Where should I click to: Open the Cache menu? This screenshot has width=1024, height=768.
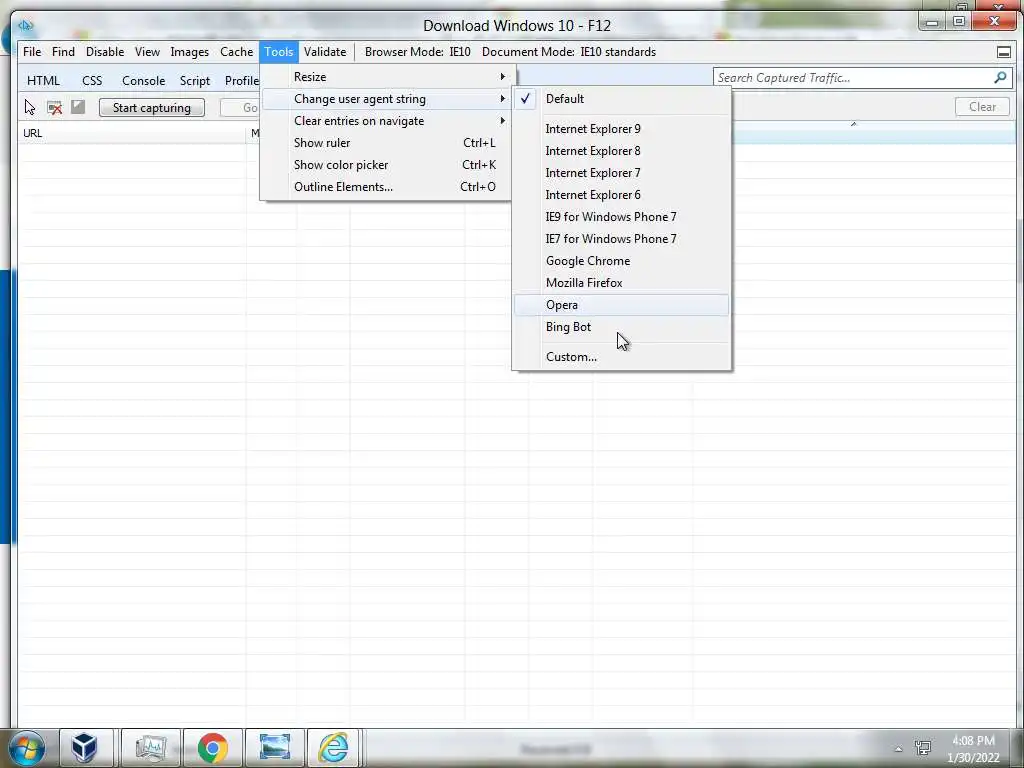(236, 52)
